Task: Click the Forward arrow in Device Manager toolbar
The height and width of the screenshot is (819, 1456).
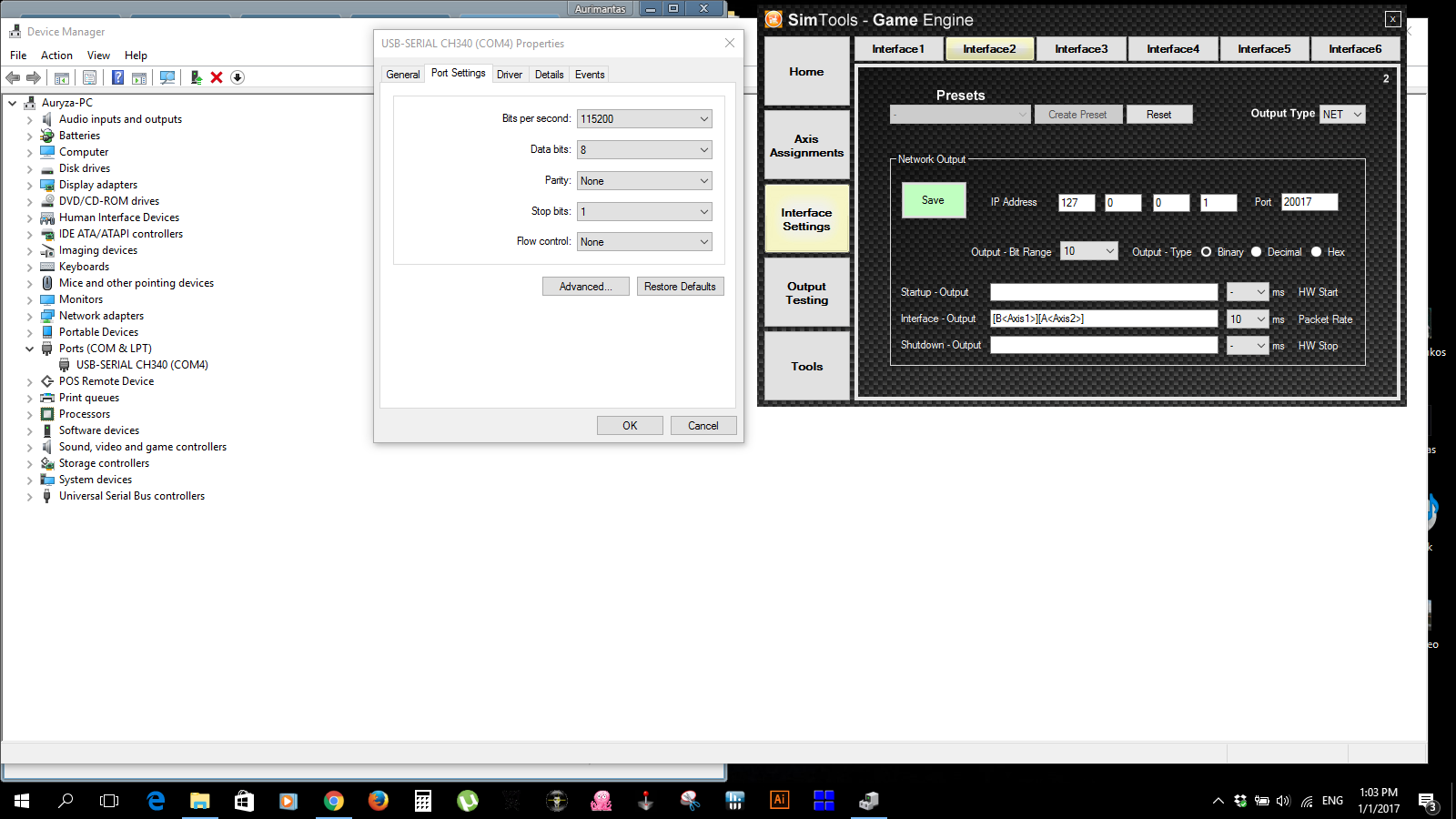Action: [34, 77]
